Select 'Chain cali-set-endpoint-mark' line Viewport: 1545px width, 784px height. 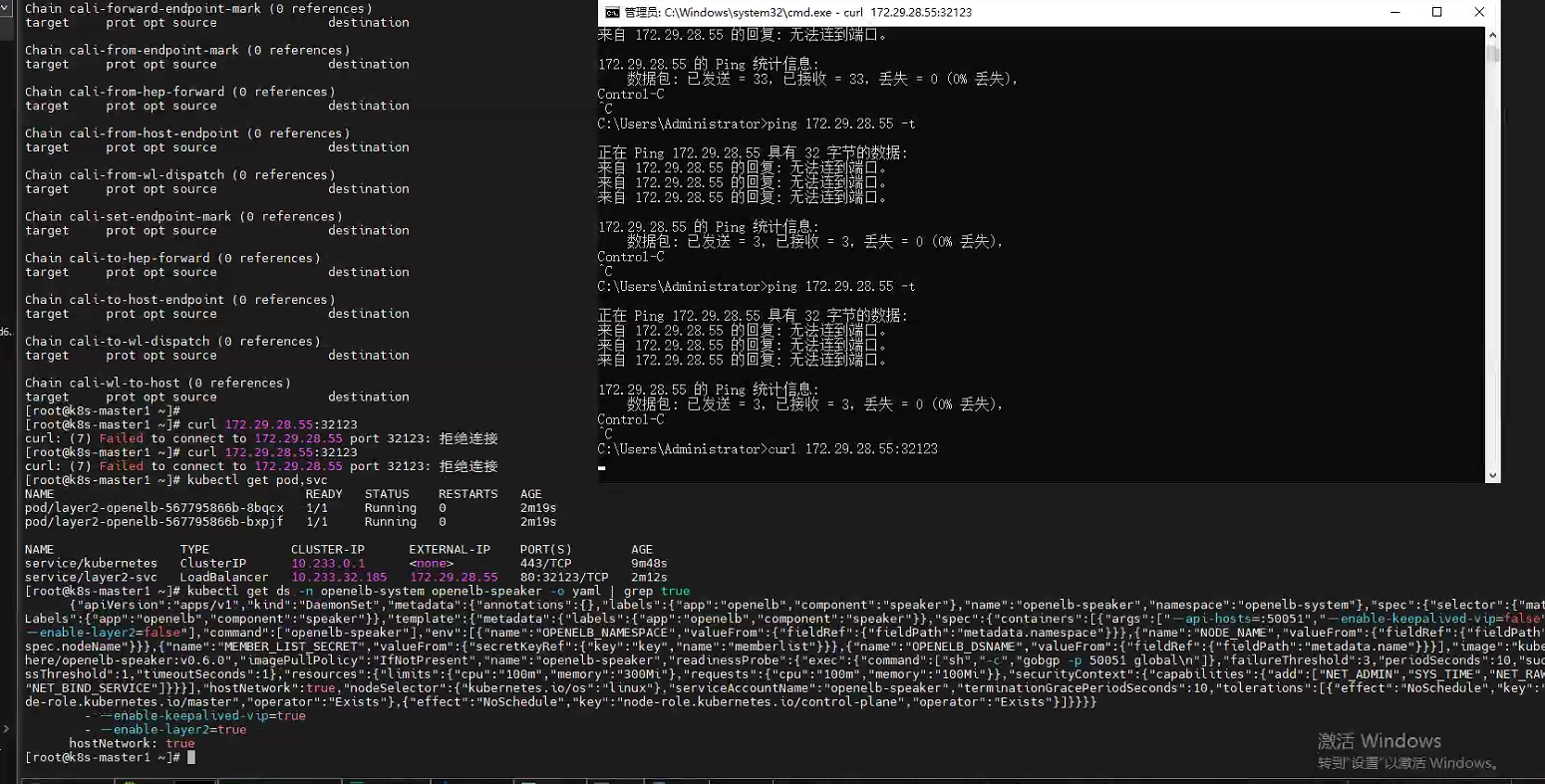[183, 216]
